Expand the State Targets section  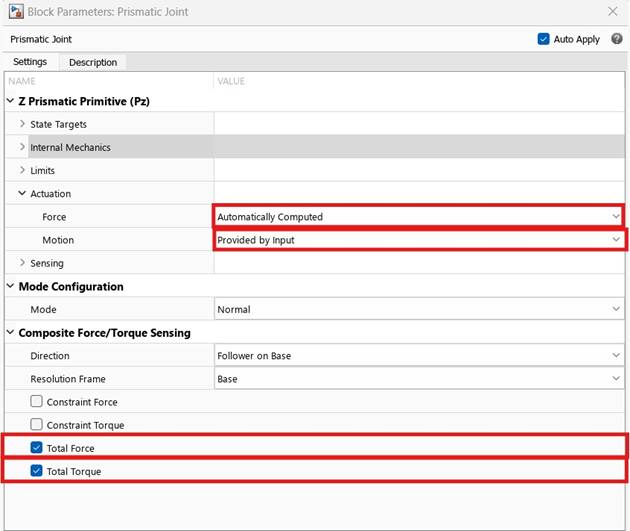click(x=22, y=124)
